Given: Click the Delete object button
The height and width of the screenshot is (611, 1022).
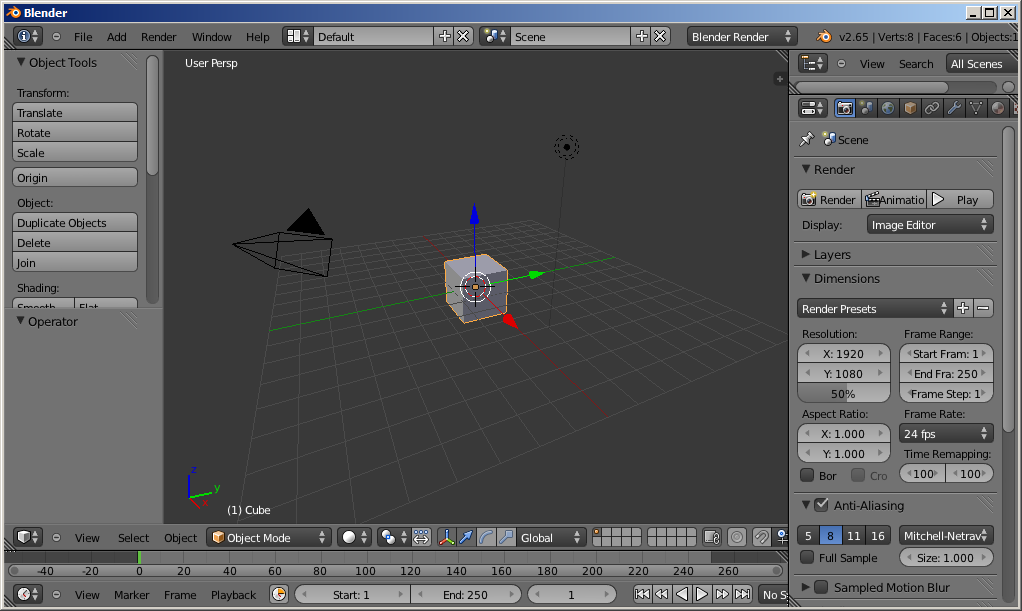Looking at the screenshot, I should tap(75, 243).
